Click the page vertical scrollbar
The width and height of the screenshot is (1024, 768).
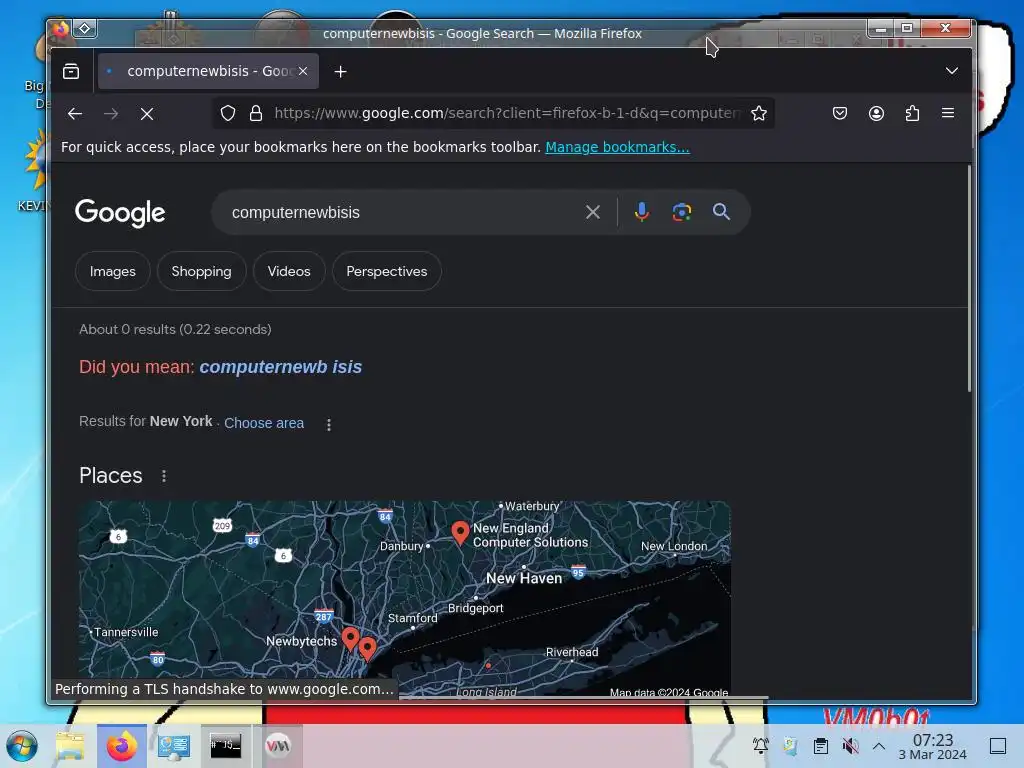pos(969,279)
